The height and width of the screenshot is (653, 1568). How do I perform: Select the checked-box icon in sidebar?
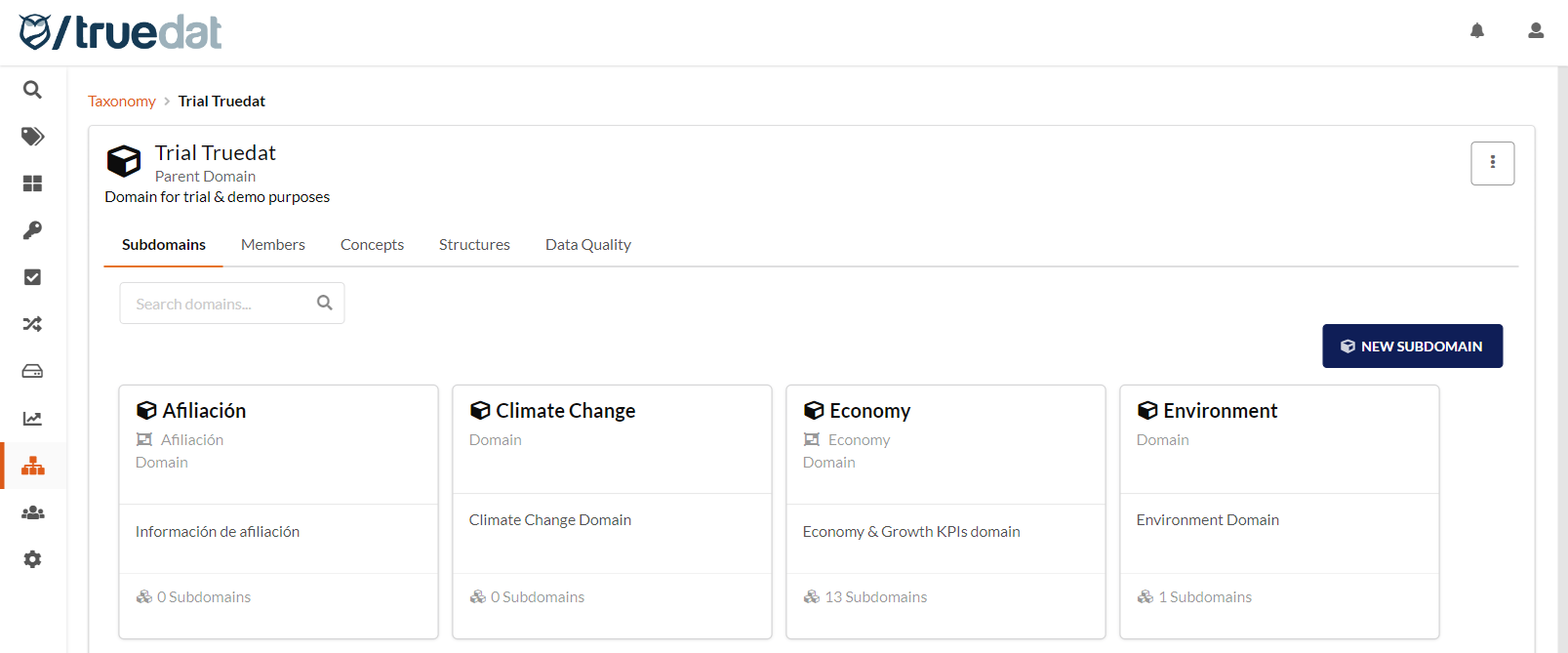[32, 277]
